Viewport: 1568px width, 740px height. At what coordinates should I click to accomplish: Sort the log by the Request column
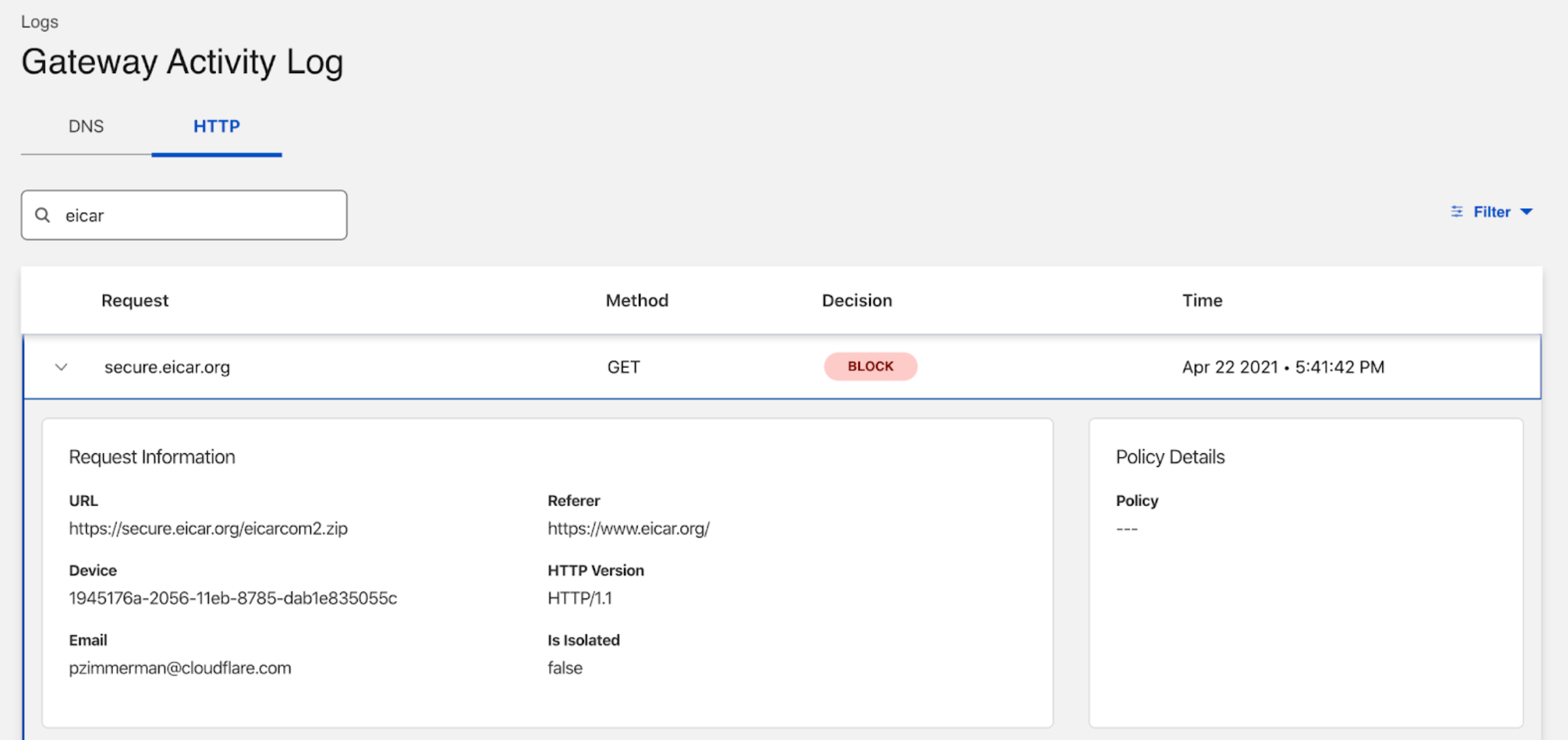point(134,300)
